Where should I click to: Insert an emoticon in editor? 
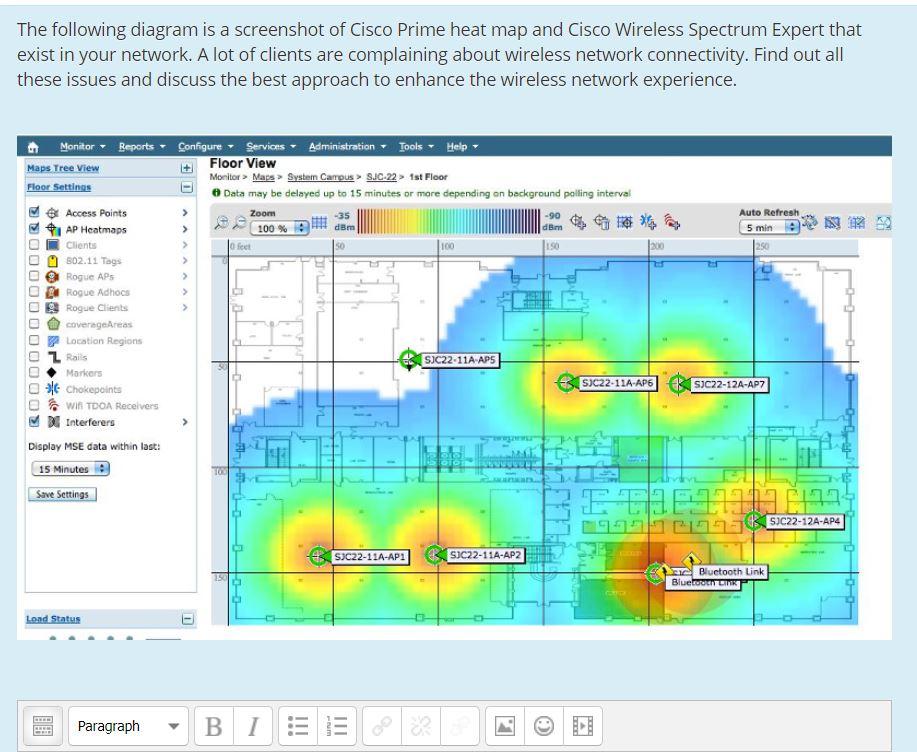pos(544,726)
